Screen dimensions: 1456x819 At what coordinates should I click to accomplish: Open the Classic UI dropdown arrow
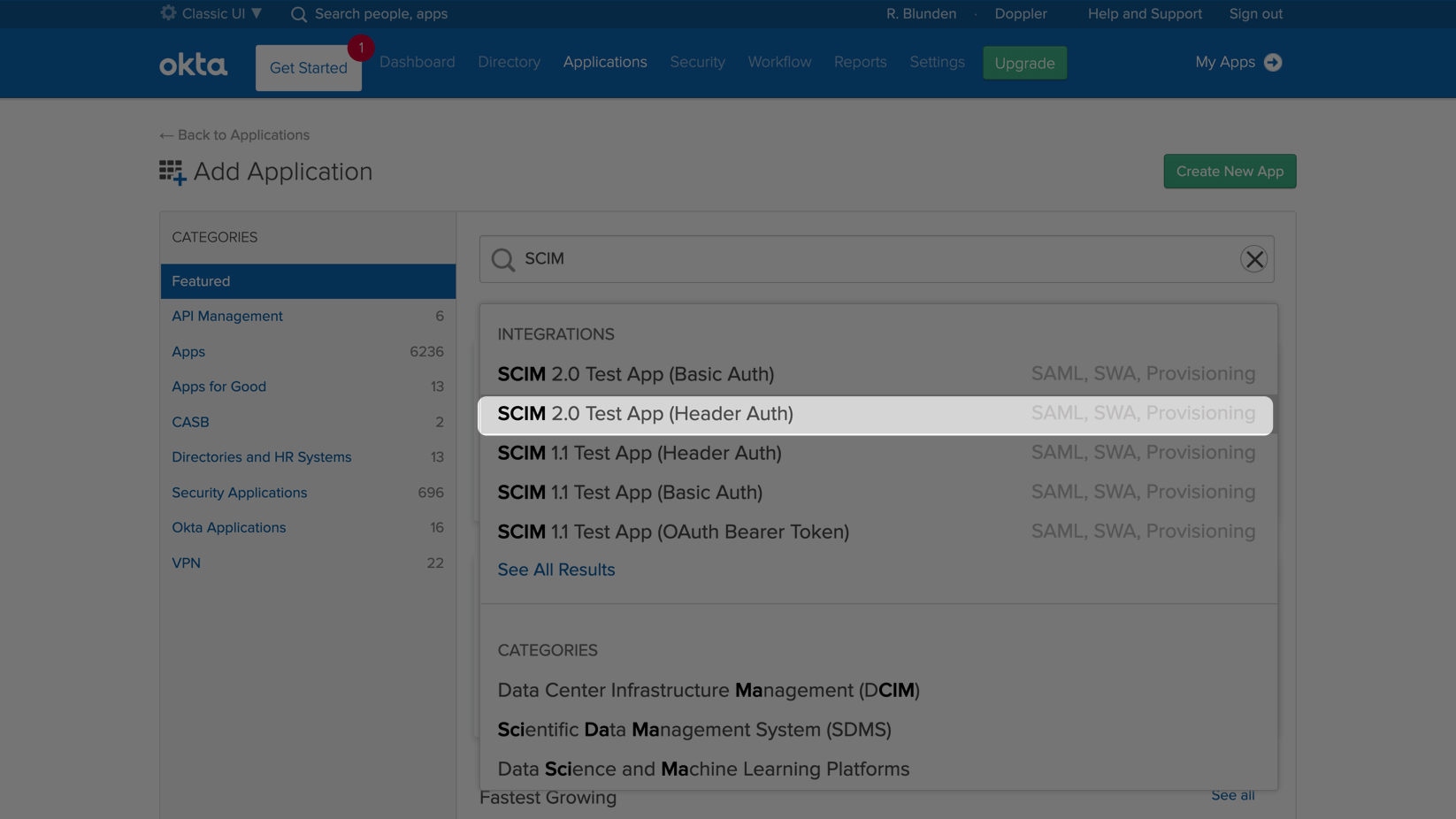257,13
